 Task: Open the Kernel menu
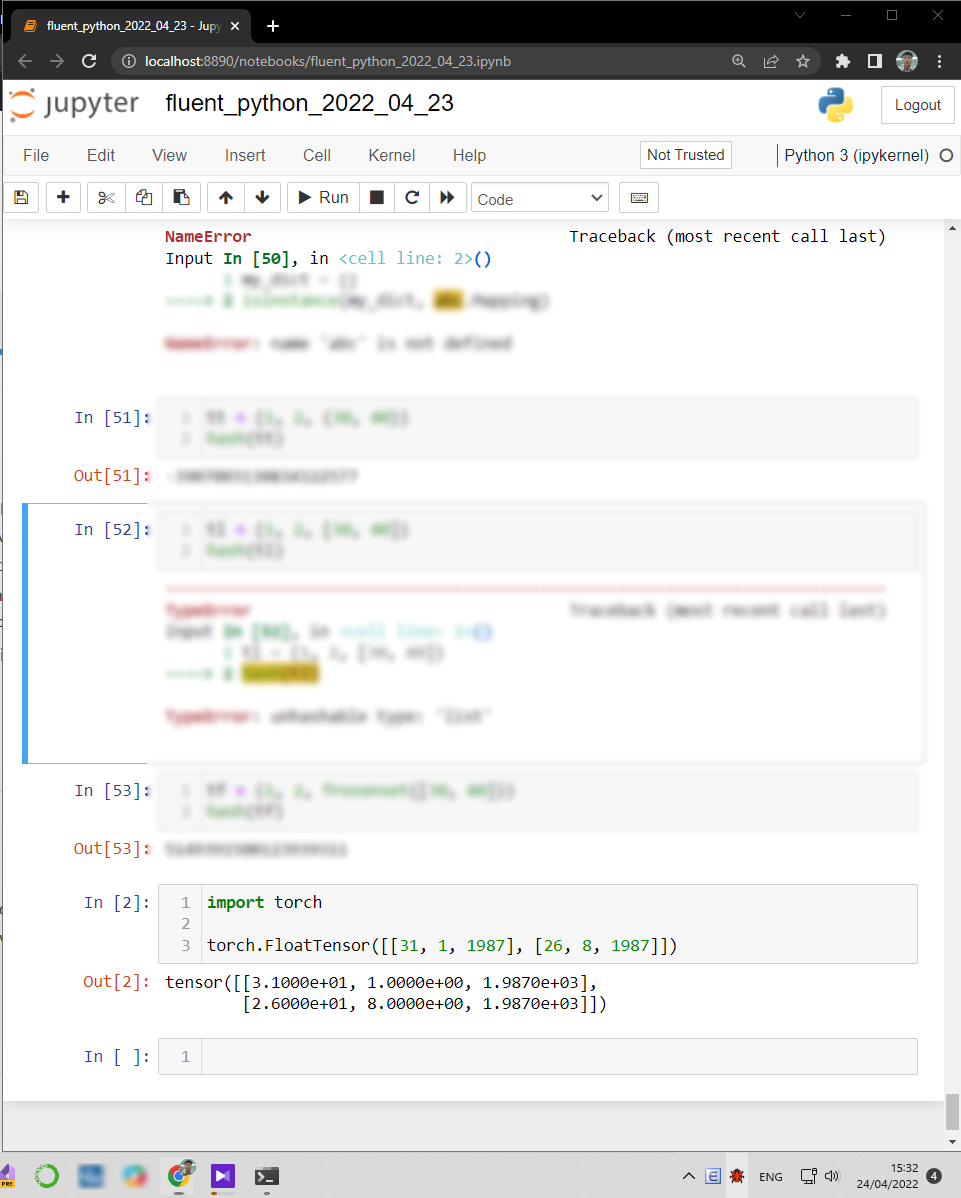click(392, 155)
